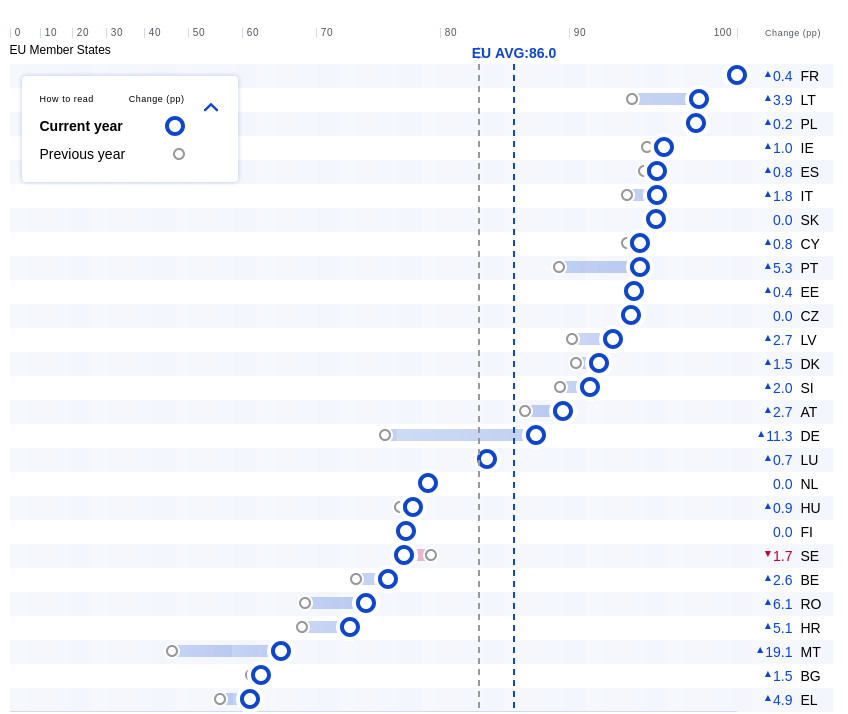Click Portugal's light blue change bar
Image resolution: width=848 pixels, height=714 pixels.
[x=596, y=267]
